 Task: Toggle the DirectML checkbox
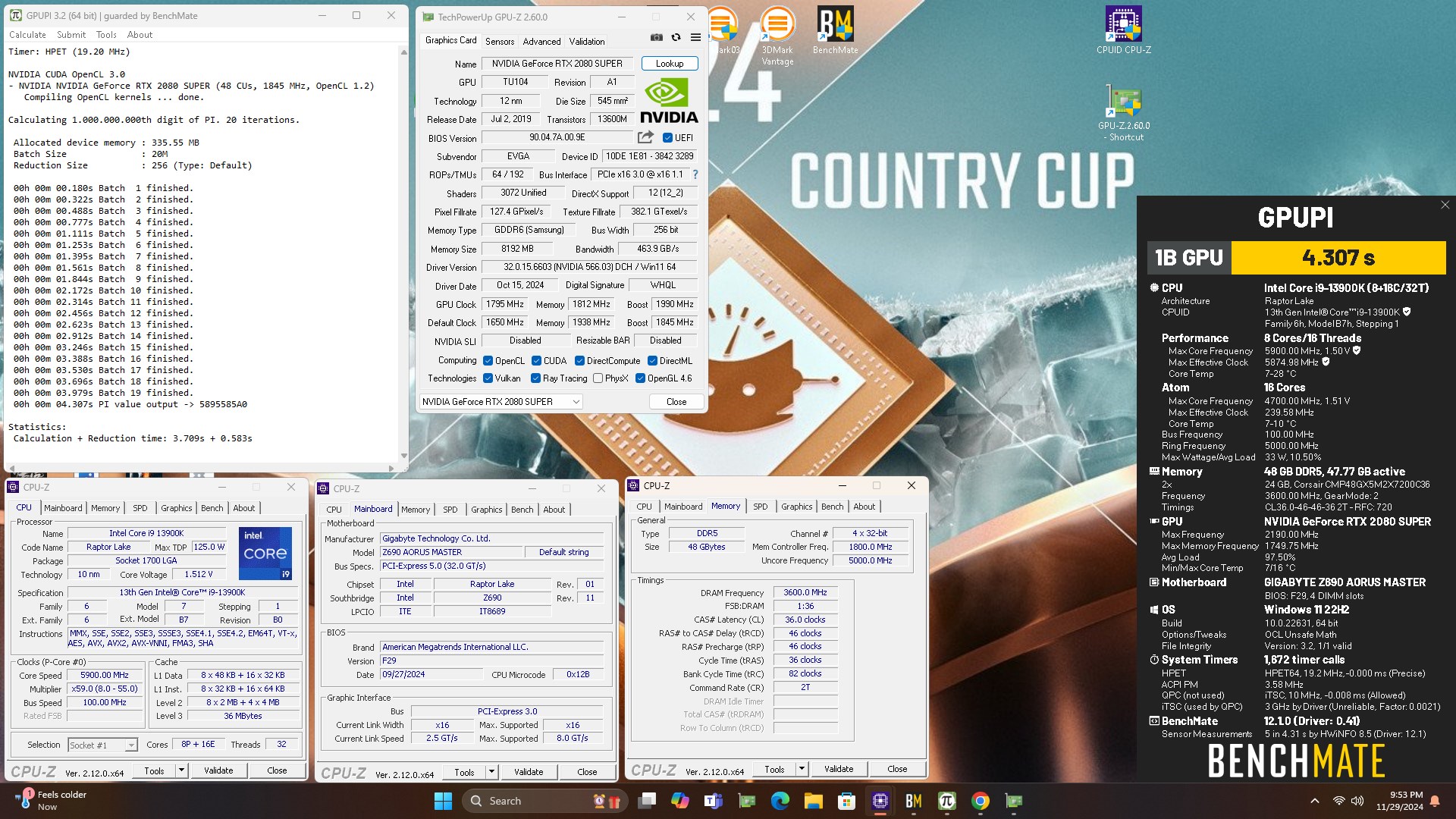(x=652, y=361)
